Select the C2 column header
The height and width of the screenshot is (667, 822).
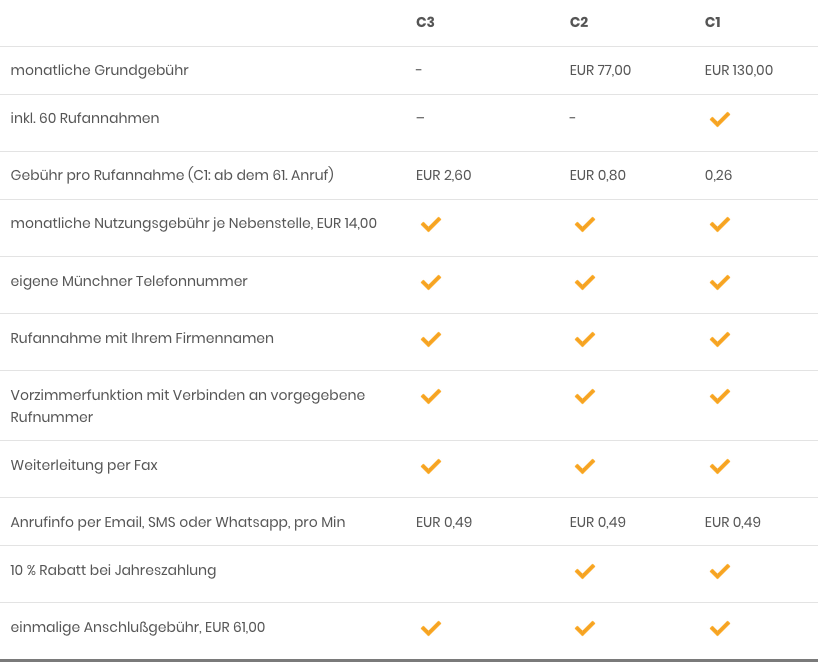click(579, 22)
